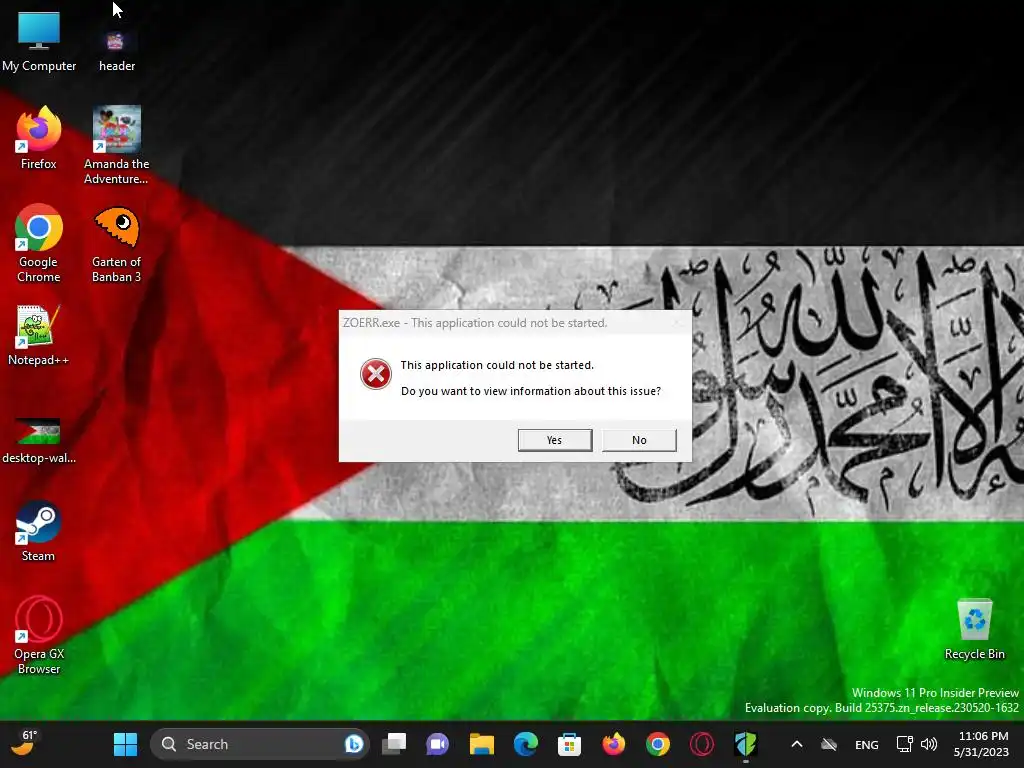The image size is (1024, 768).
Task: Launch Google Chrome from the taskbar
Action: coord(658,744)
